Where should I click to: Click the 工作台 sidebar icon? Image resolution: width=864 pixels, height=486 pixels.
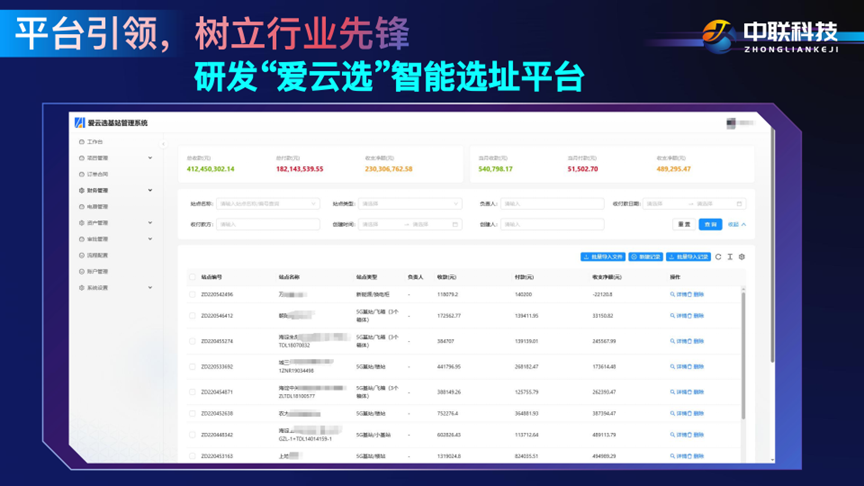[x=82, y=142]
